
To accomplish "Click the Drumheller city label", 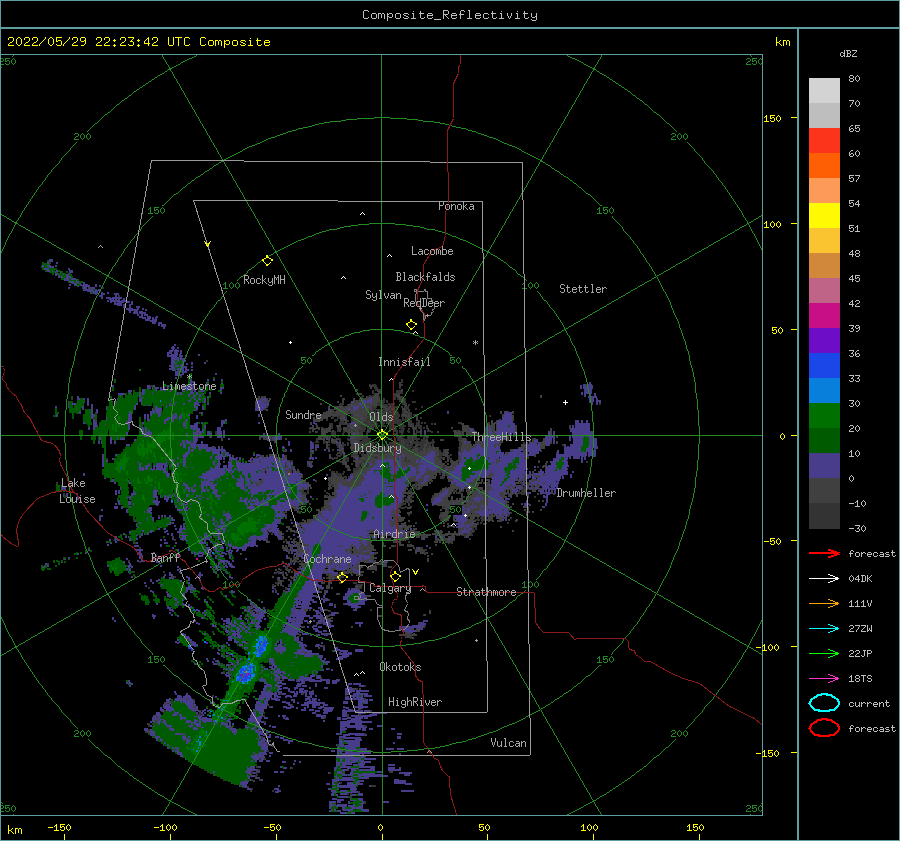I will [x=586, y=493].
